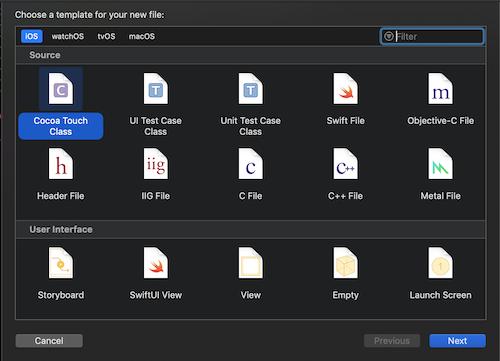Select the Objective-C File template
The width and height of the screenshot is (500, 361).
[440, 99]
